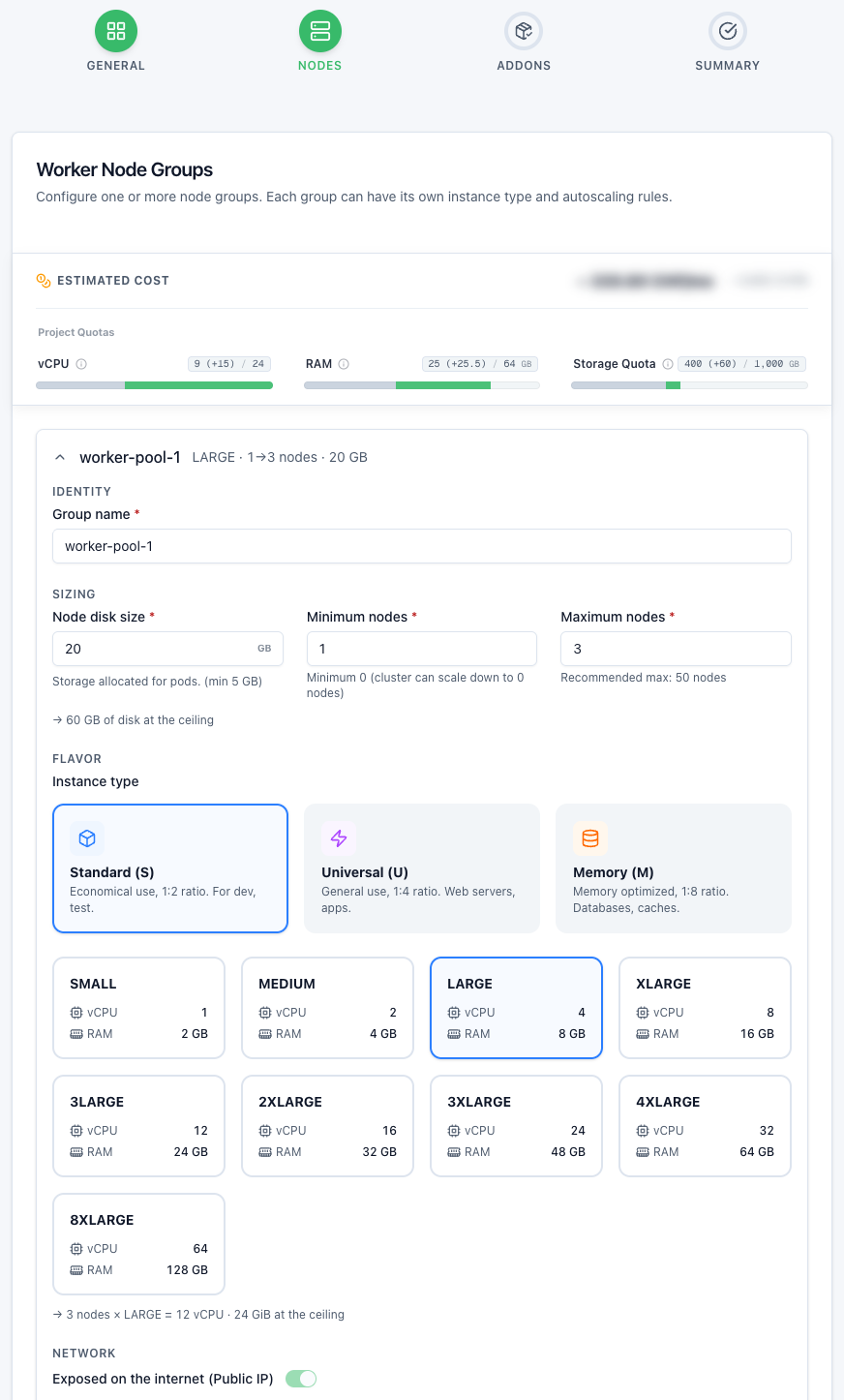Click the RAM icon in 8XLARGE card
Screen dimensions: 844x1400
[x=76, y=1270]
